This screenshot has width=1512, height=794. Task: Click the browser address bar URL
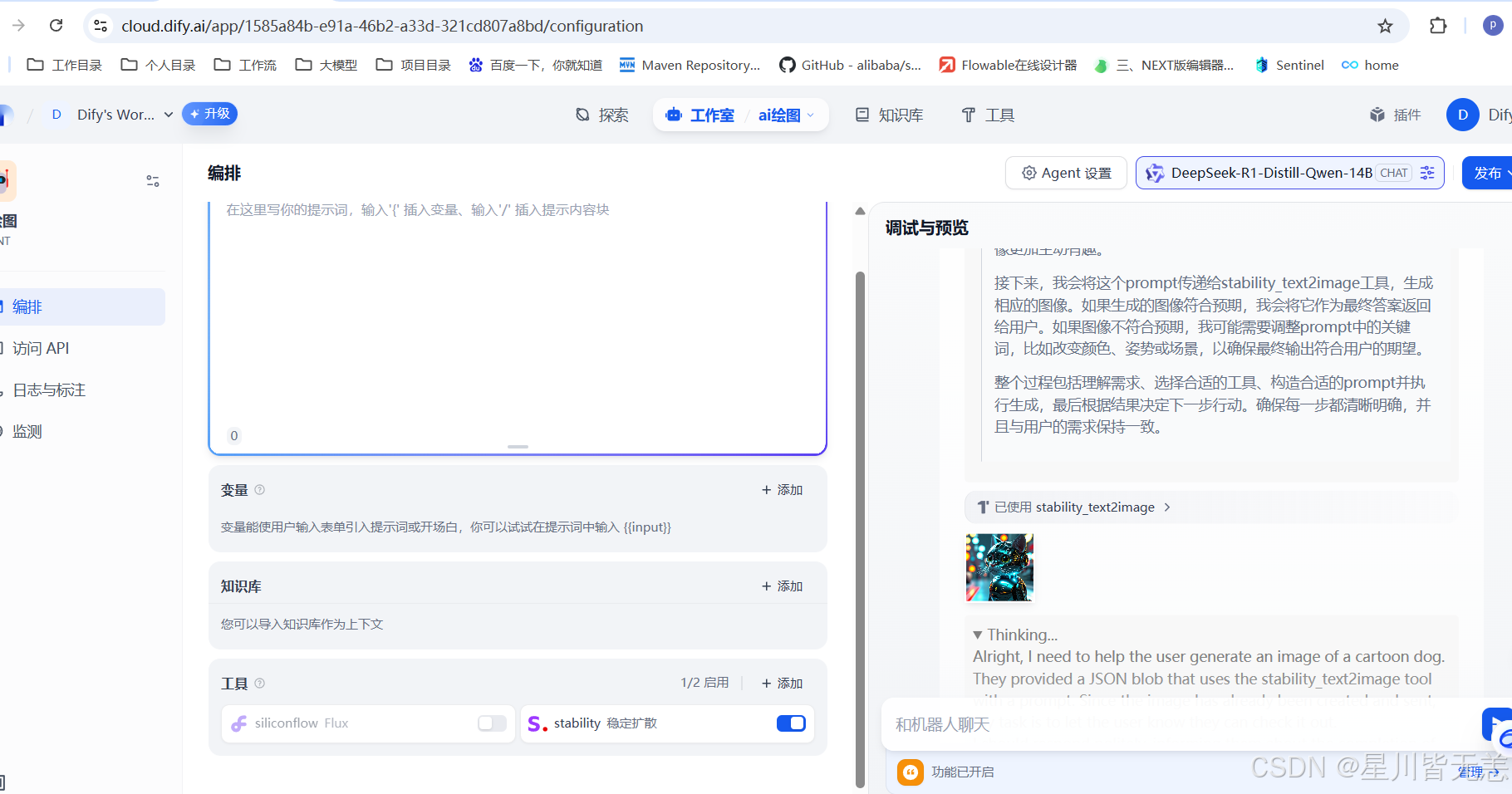coord(382,26)
